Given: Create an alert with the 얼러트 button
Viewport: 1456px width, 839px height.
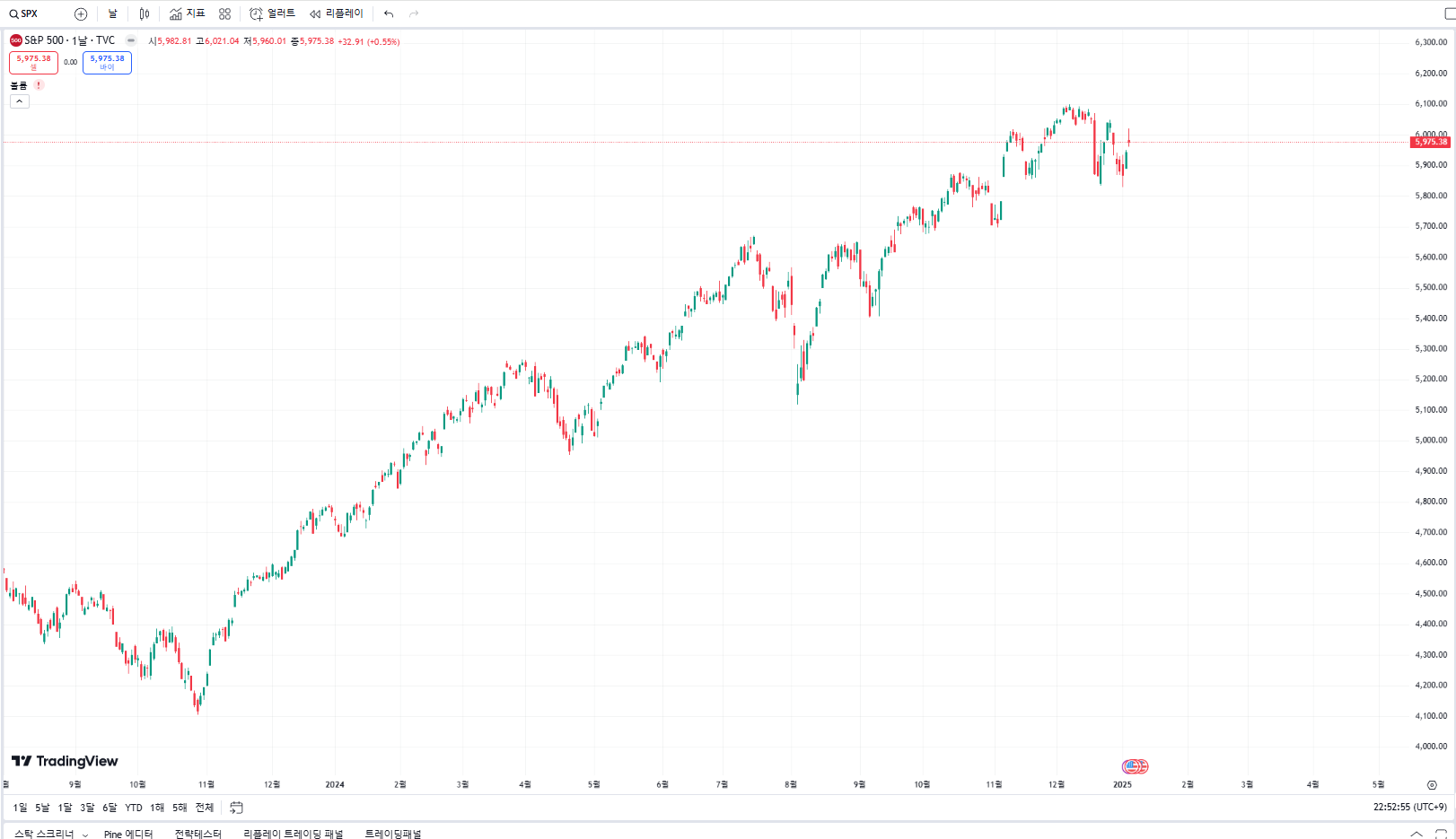Looking at the screenshot, I should pyautogui.click(x=272, y=14).
